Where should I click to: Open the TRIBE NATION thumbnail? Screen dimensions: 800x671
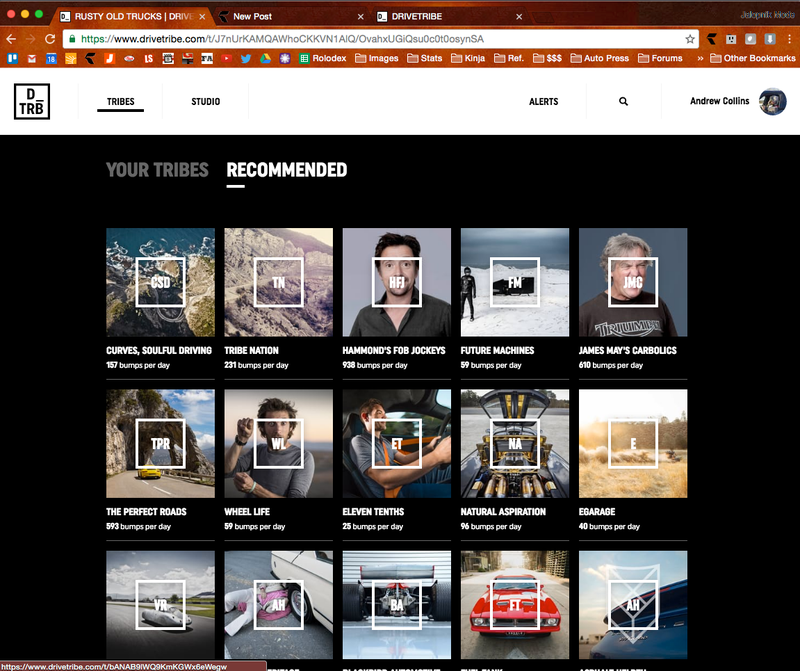click(x=279, y=282)
